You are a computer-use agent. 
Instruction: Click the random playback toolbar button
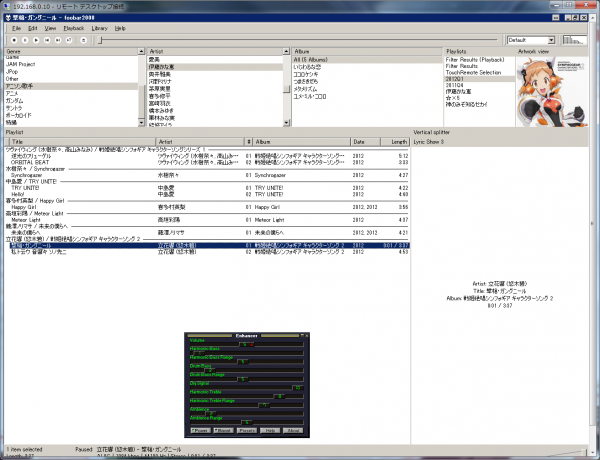coord(71,40)
